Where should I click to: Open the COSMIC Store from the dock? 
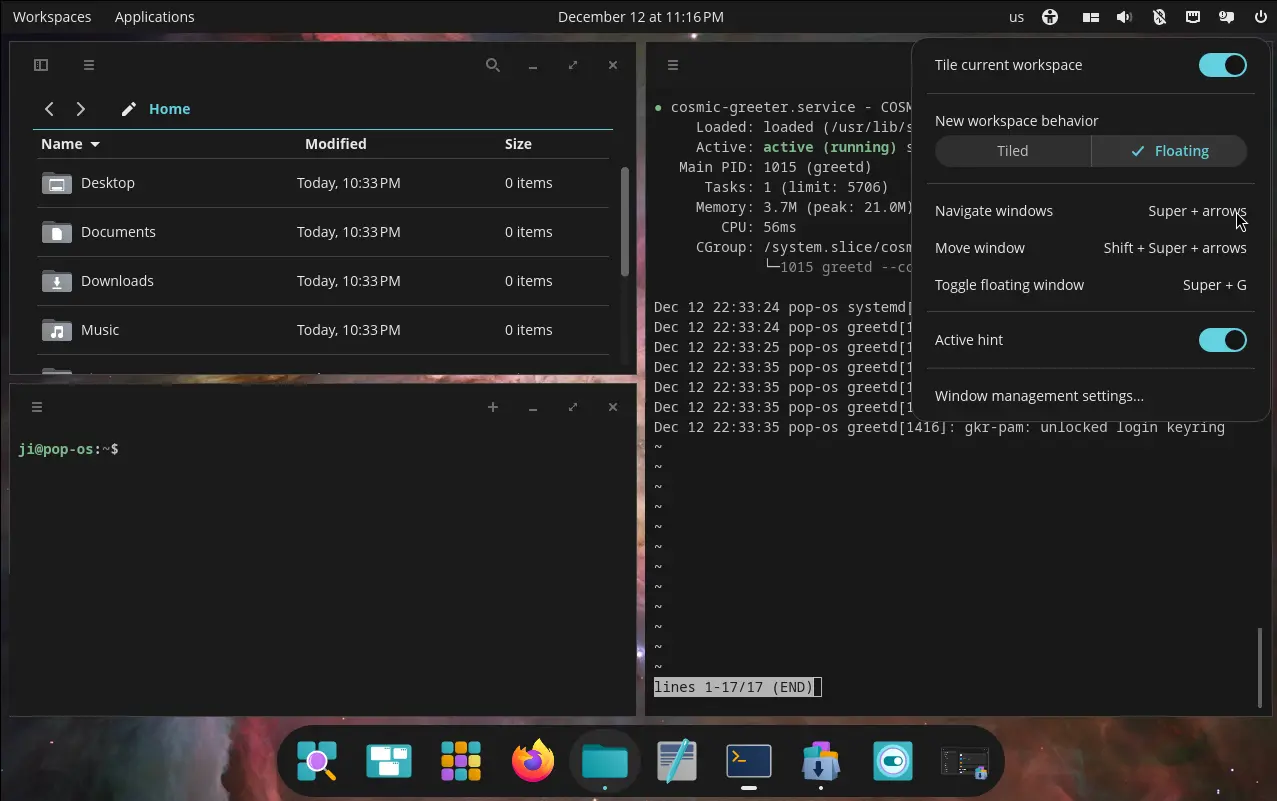(821, 762)
